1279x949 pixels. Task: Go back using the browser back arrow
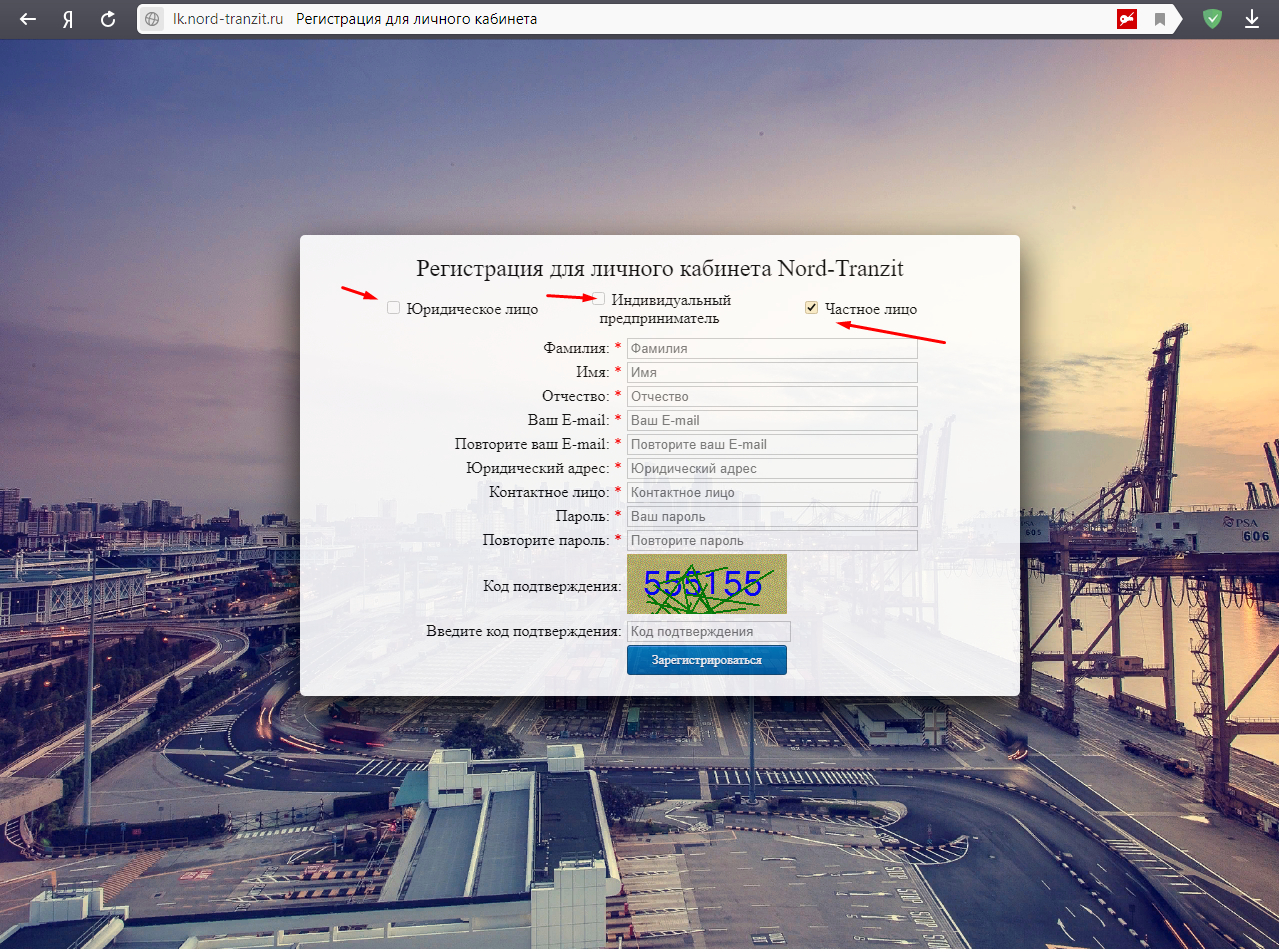click(x=28, y=19)
